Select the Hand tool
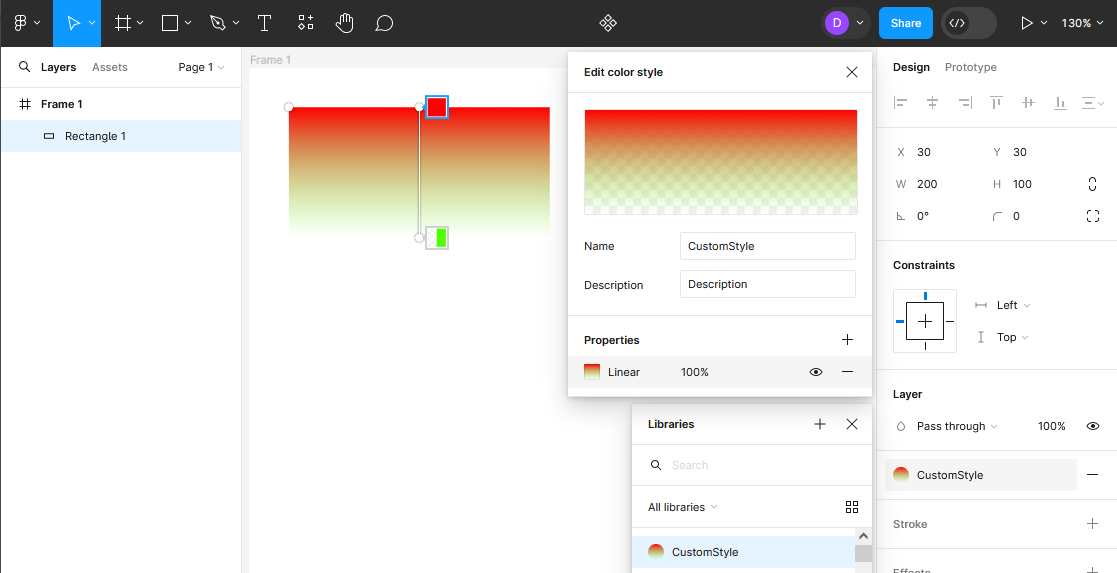This screenshot has height=573, width=1117. click(x=345, y=23)
